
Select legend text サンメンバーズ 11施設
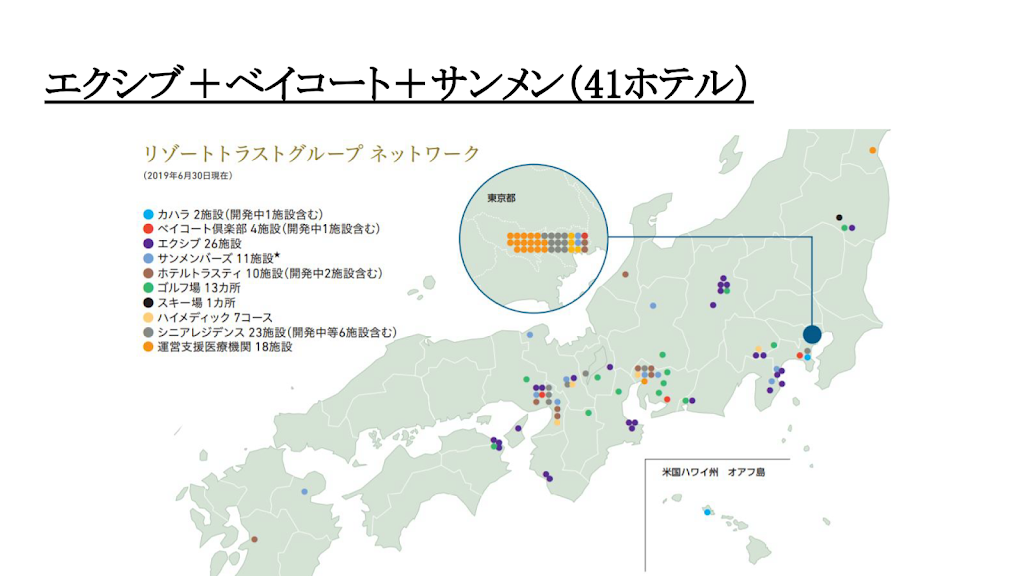point(219,259)
